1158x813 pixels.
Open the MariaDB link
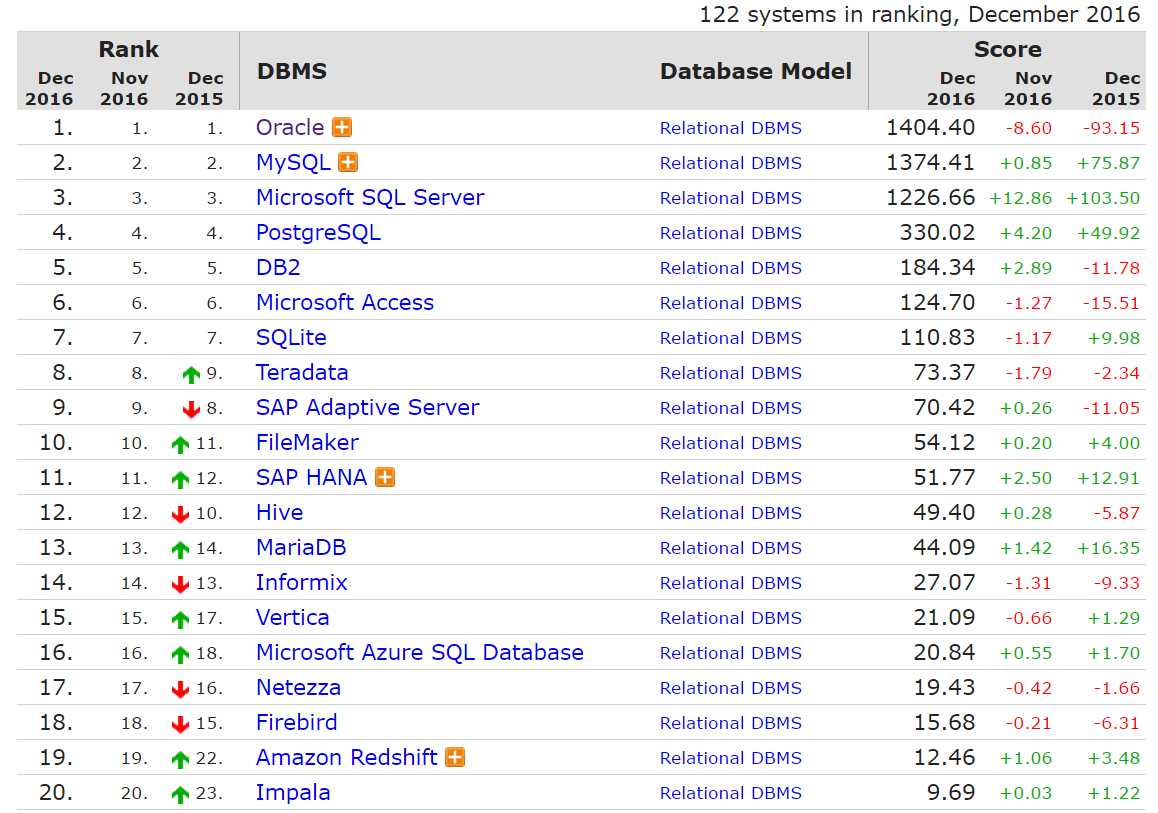(301, 547)
